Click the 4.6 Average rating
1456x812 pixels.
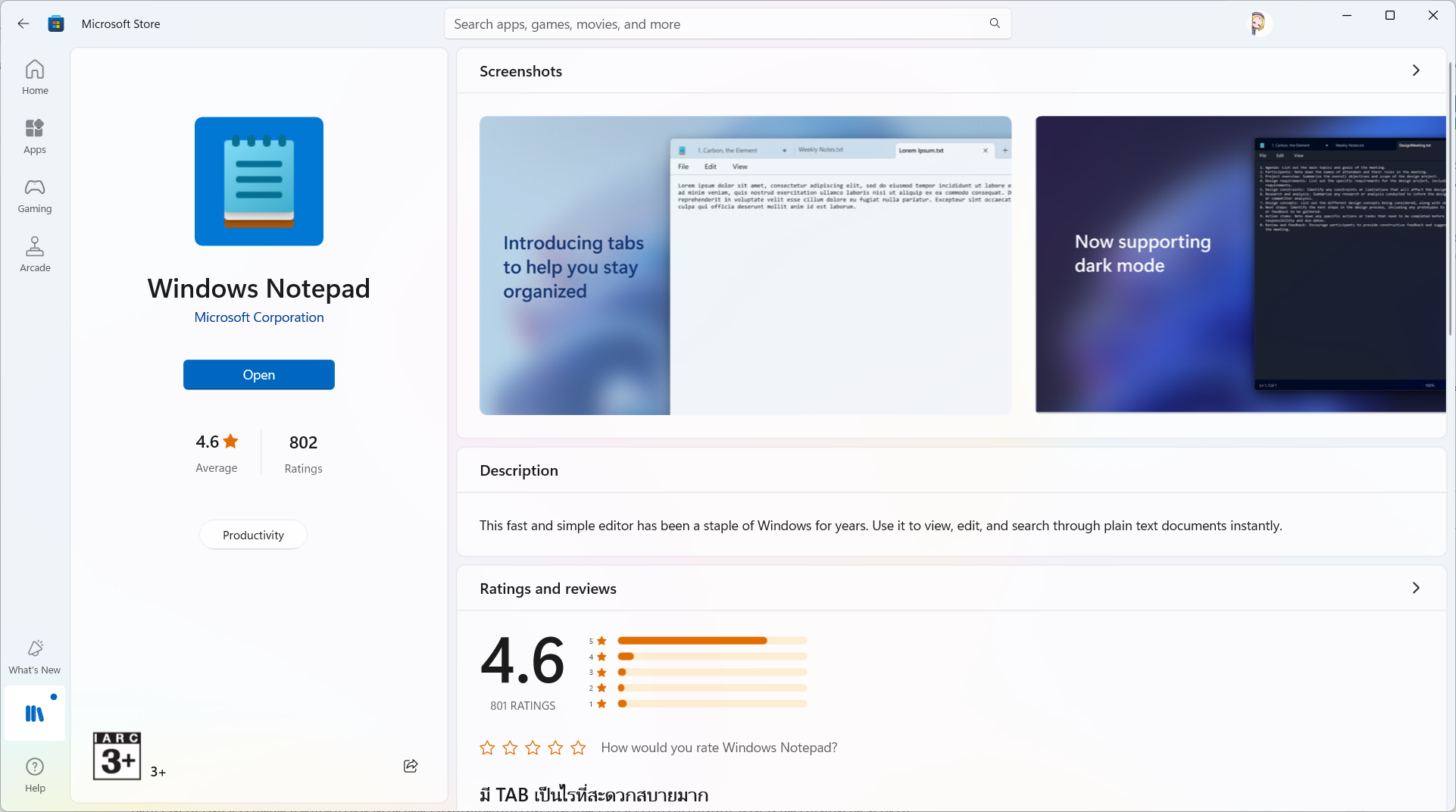click(217, 453)
